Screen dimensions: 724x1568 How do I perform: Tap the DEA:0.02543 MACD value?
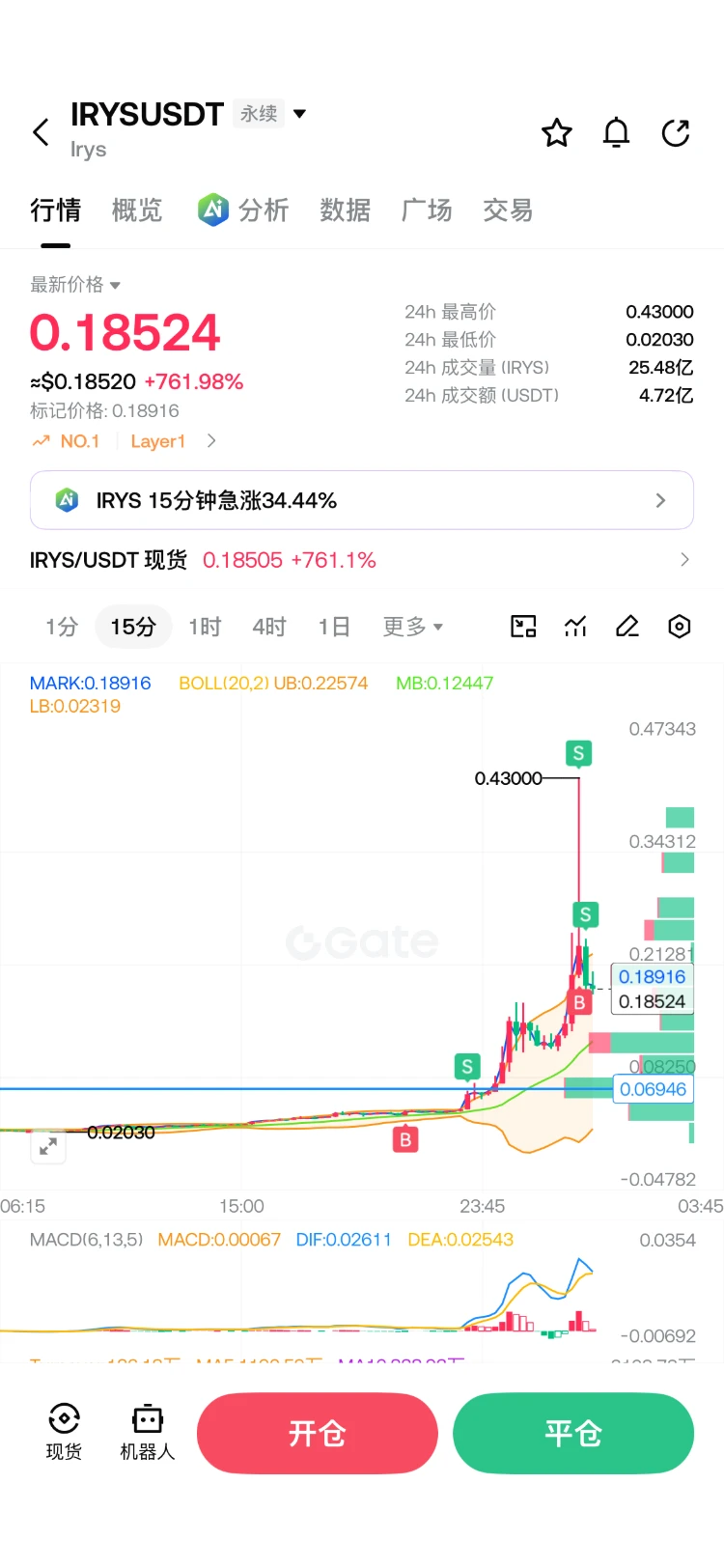460,1239
